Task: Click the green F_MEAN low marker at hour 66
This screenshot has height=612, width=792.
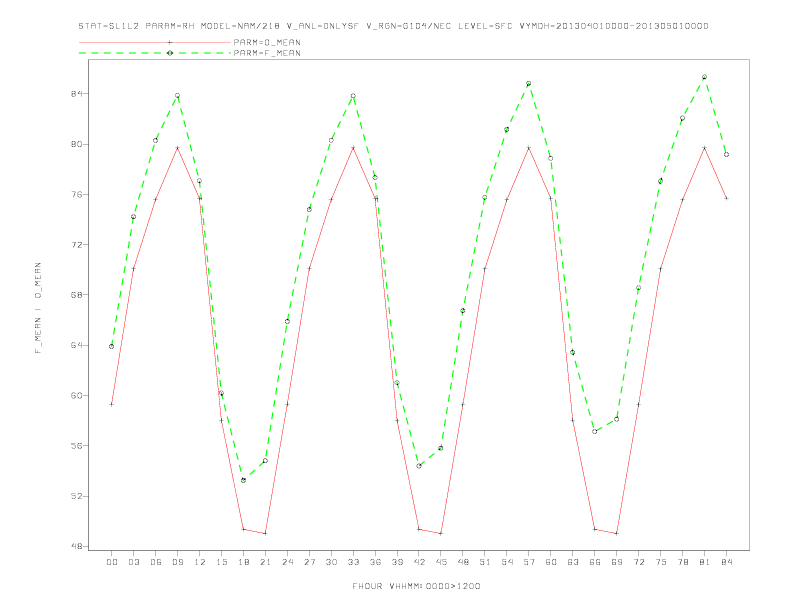Action: (595, 431)
